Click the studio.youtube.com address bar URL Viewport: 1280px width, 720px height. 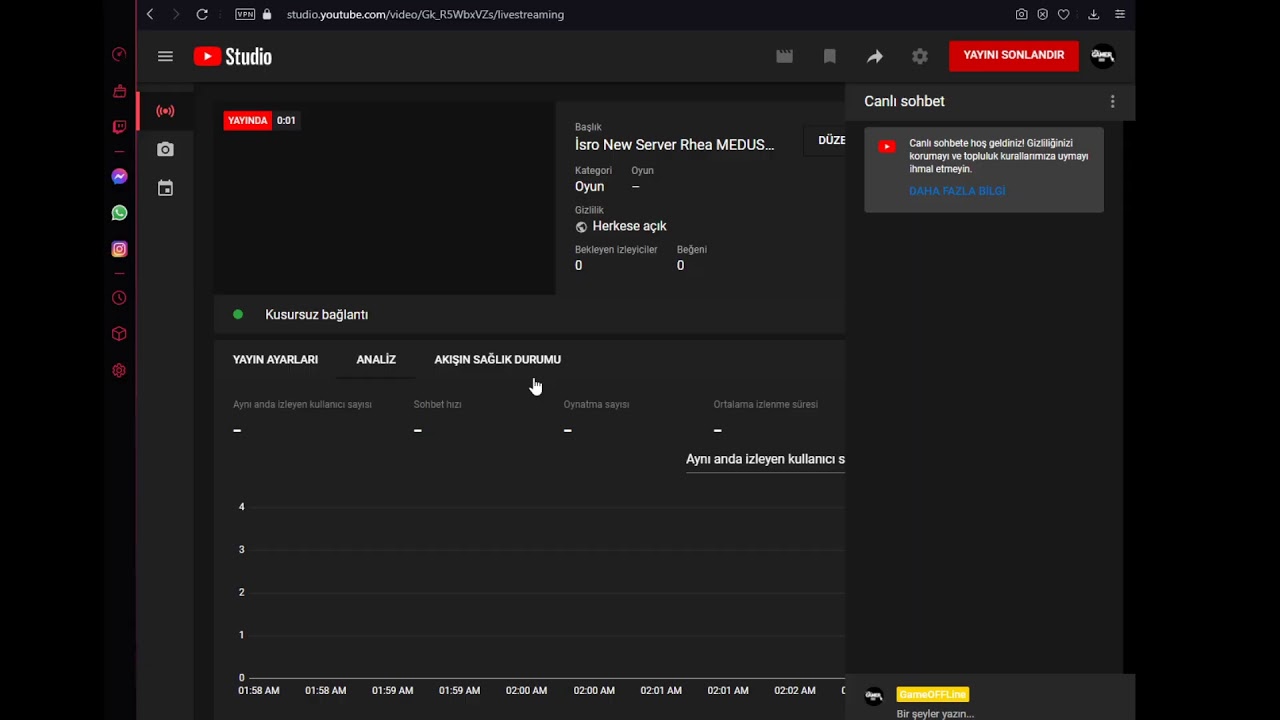425,14
